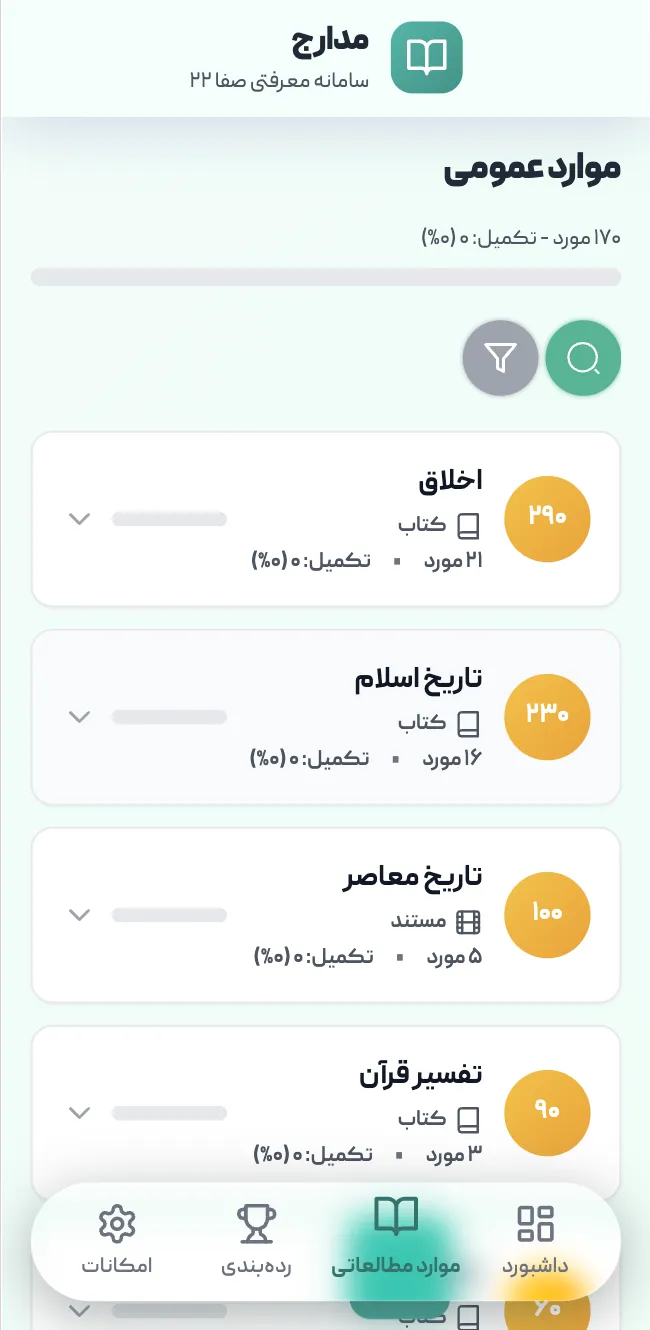Expand the اخلاق card chevron

(80, 519)
